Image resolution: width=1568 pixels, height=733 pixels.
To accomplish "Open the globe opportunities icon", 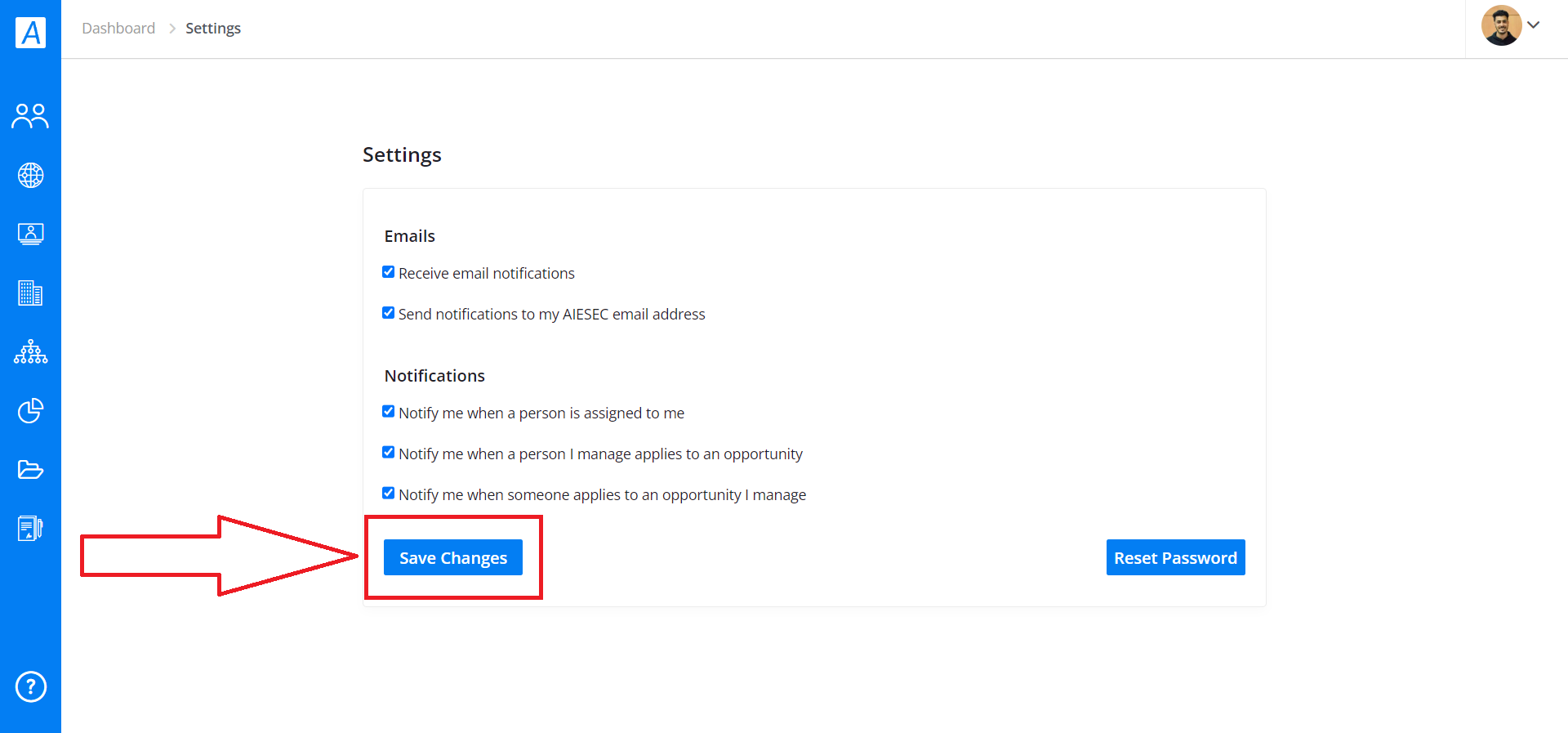I will coord(30,175).
